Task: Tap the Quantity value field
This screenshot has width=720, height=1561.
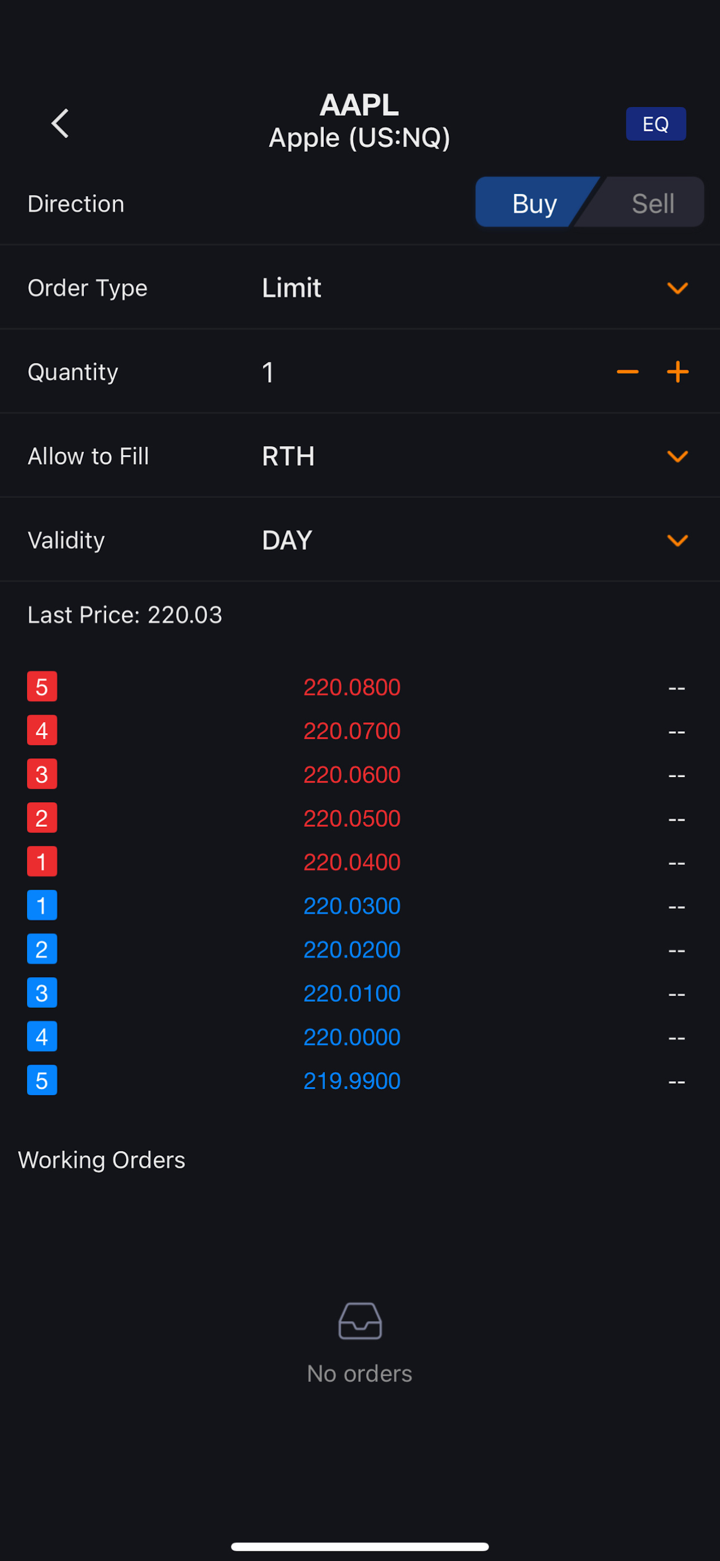Action: click(x=268, y=372)
